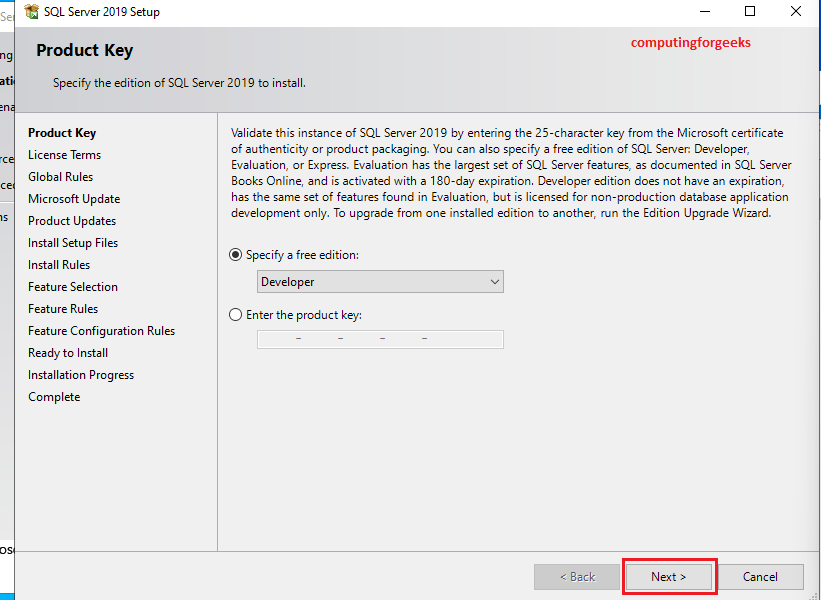
Task: Click the disabled Back button
Action: (577, 576)
